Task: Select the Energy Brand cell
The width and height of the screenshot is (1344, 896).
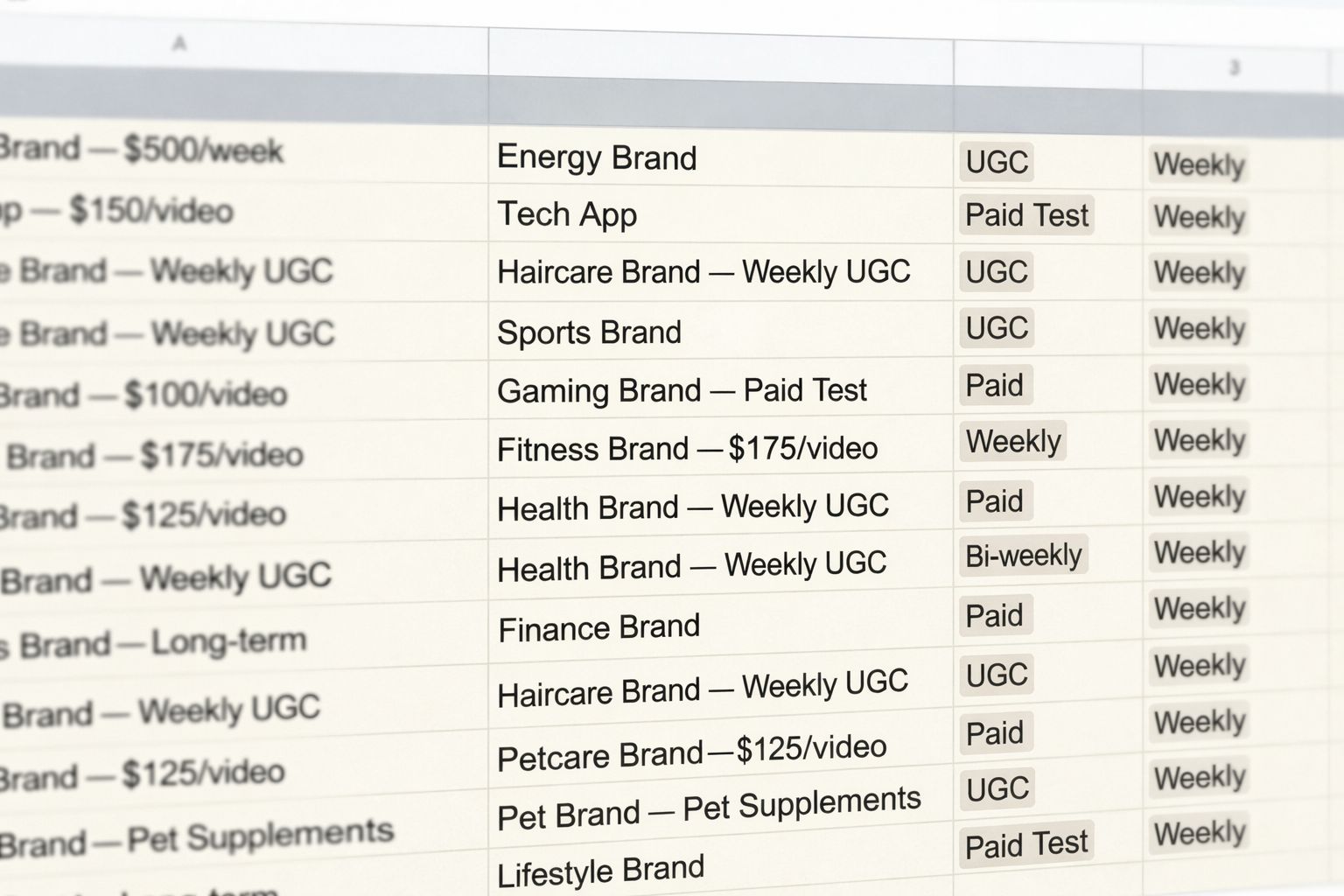Action: [720, 157]
